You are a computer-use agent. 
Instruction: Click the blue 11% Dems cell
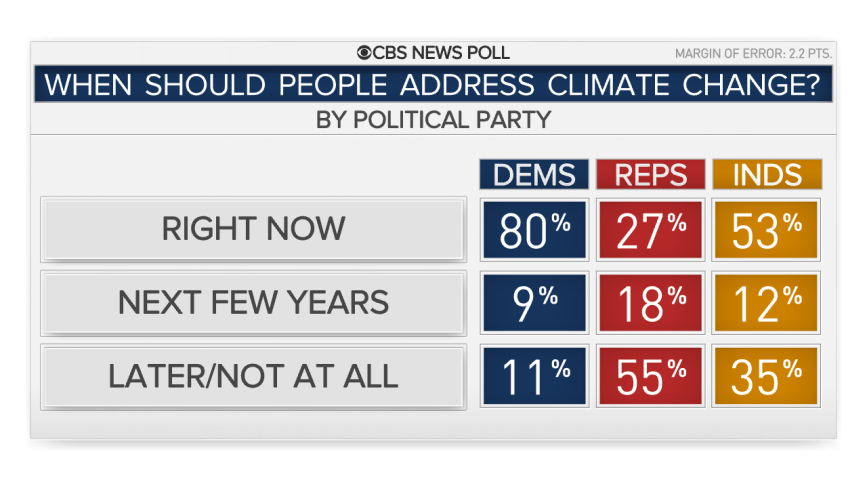(534, 376)
